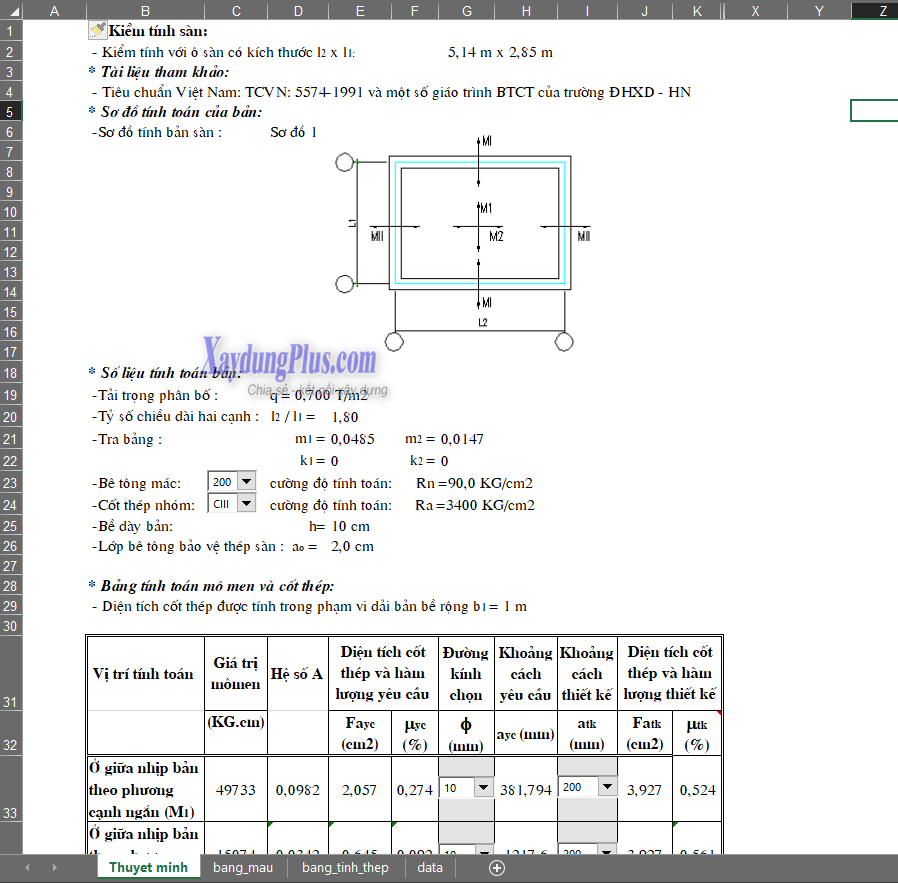Select column B header
Screen dimensions: 898x883
(145, 11)
